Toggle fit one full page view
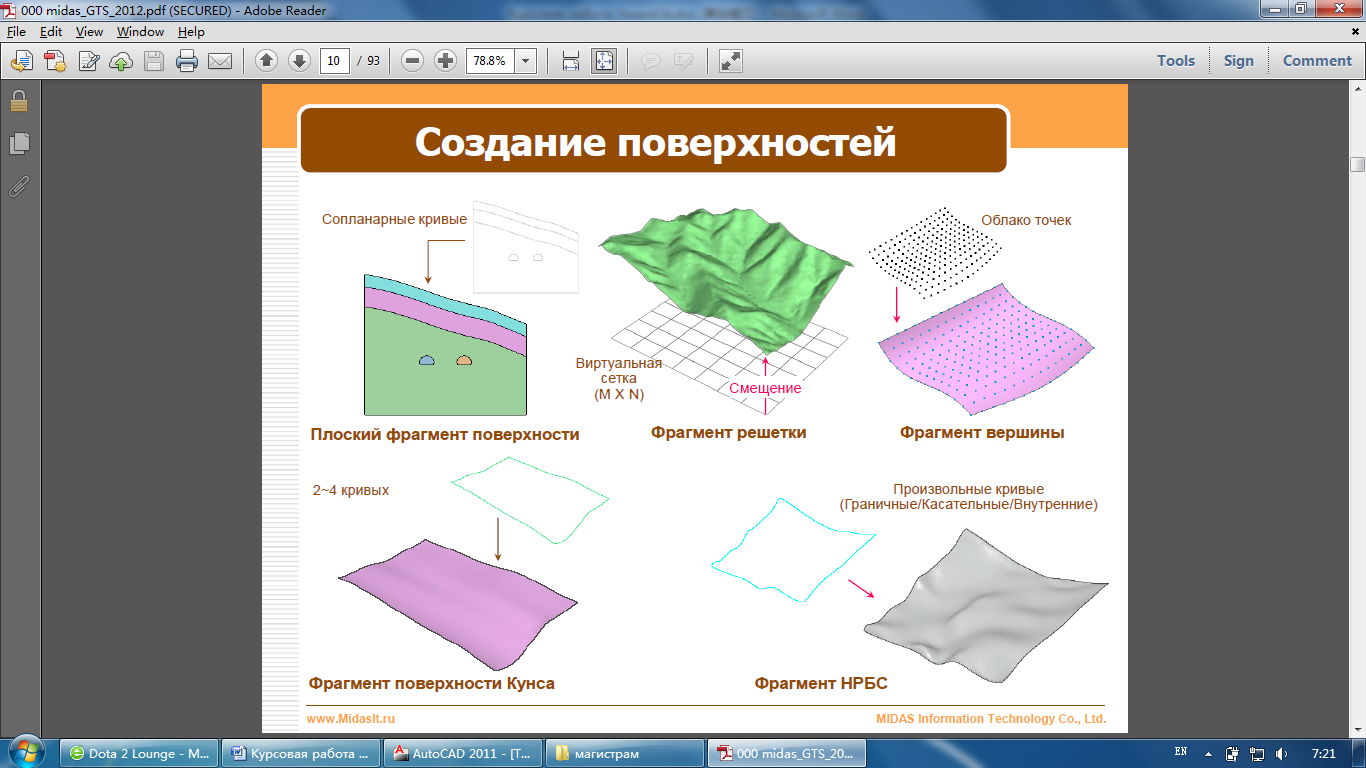The image size is (1366, 768). click(x=604, y=61)
